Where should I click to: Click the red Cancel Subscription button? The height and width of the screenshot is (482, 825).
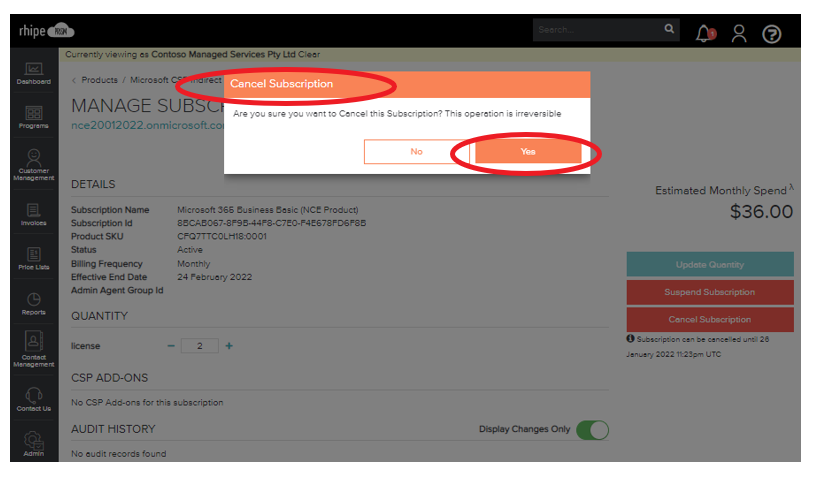[x=710, y=319]
